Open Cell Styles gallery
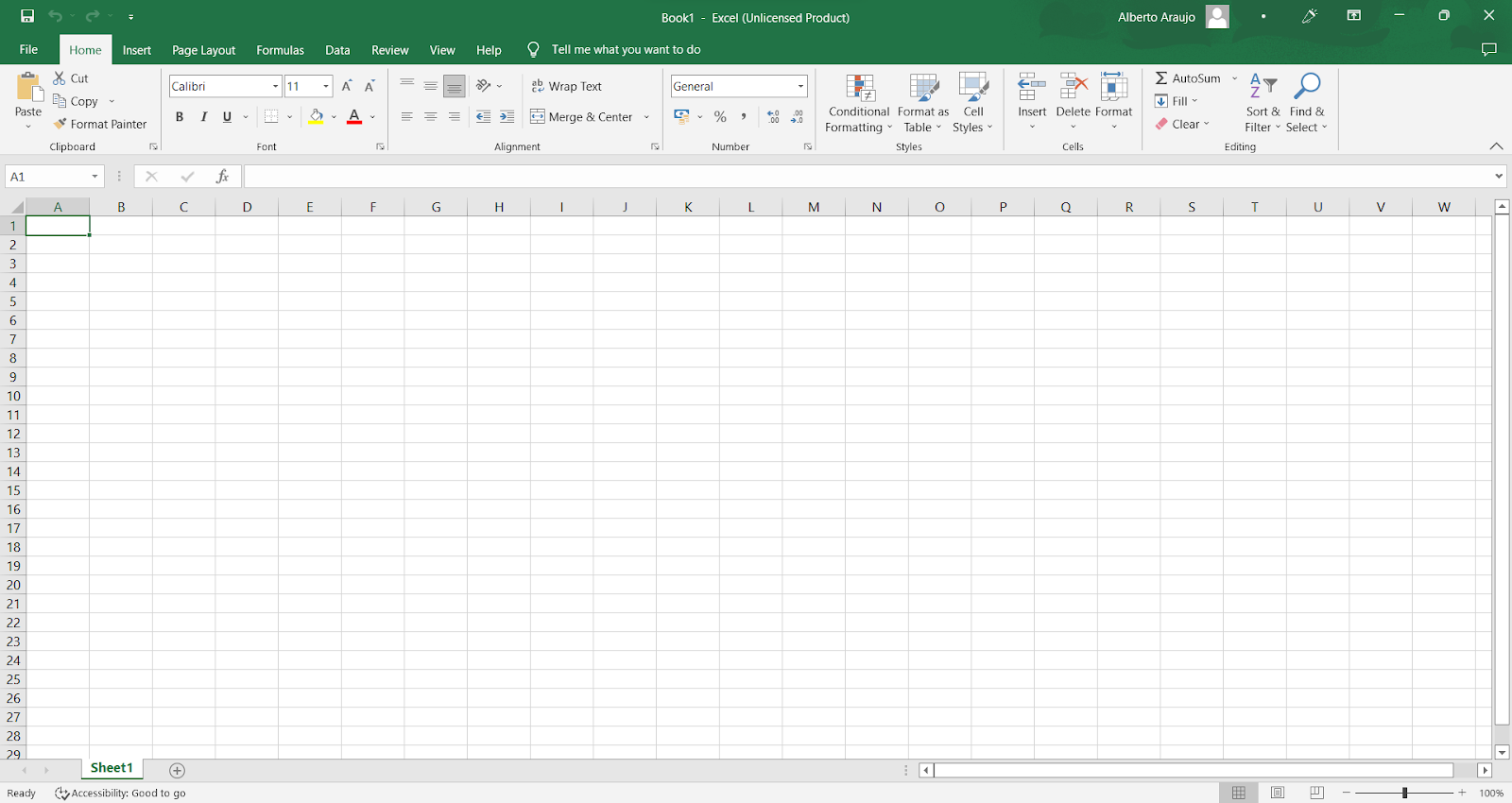 pos(972,103)
